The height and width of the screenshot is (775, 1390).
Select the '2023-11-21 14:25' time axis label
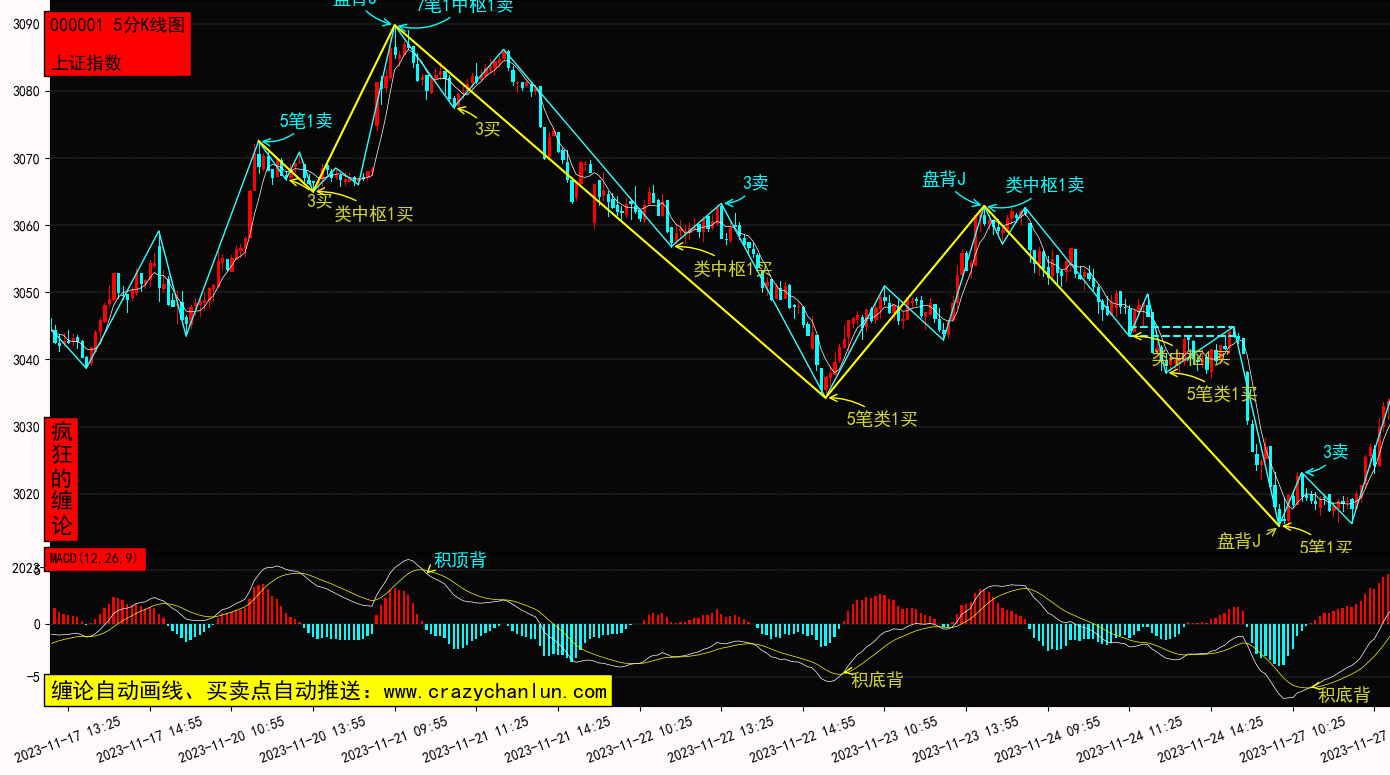point(558,738)
